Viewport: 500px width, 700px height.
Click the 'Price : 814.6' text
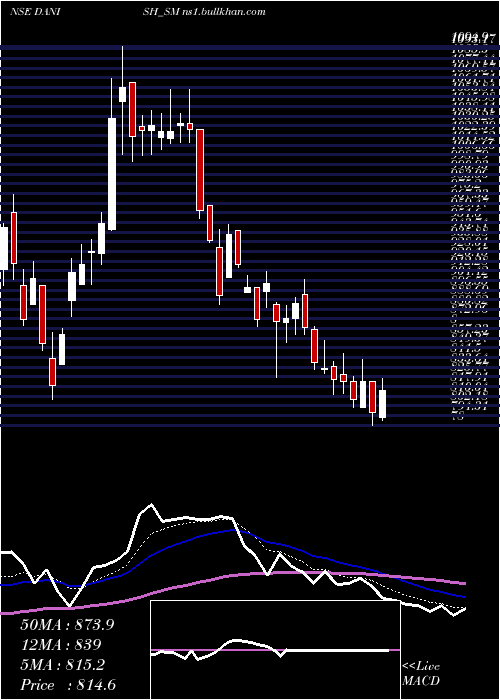pos(68,685)
